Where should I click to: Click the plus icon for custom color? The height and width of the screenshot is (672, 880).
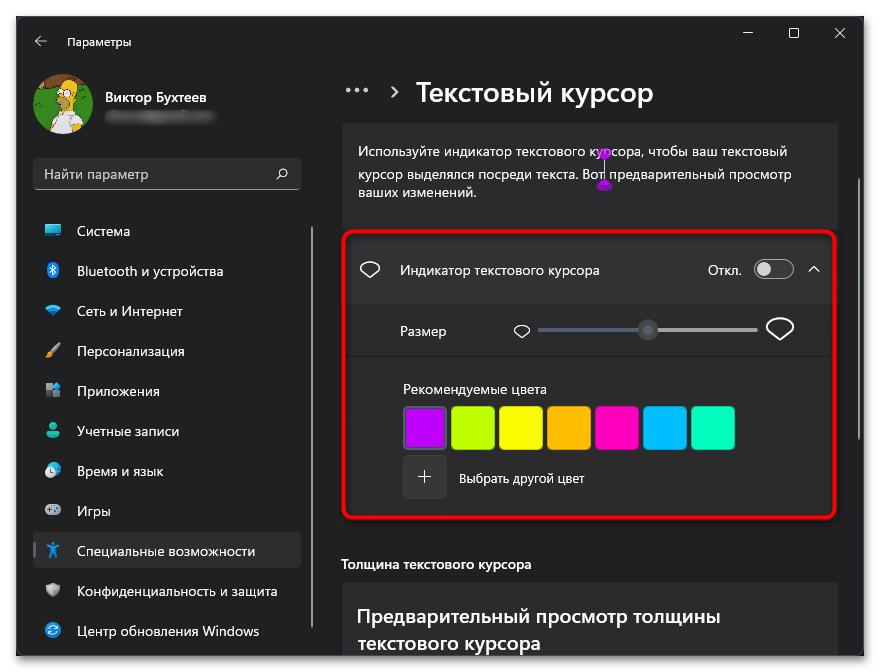coord(424,478)
